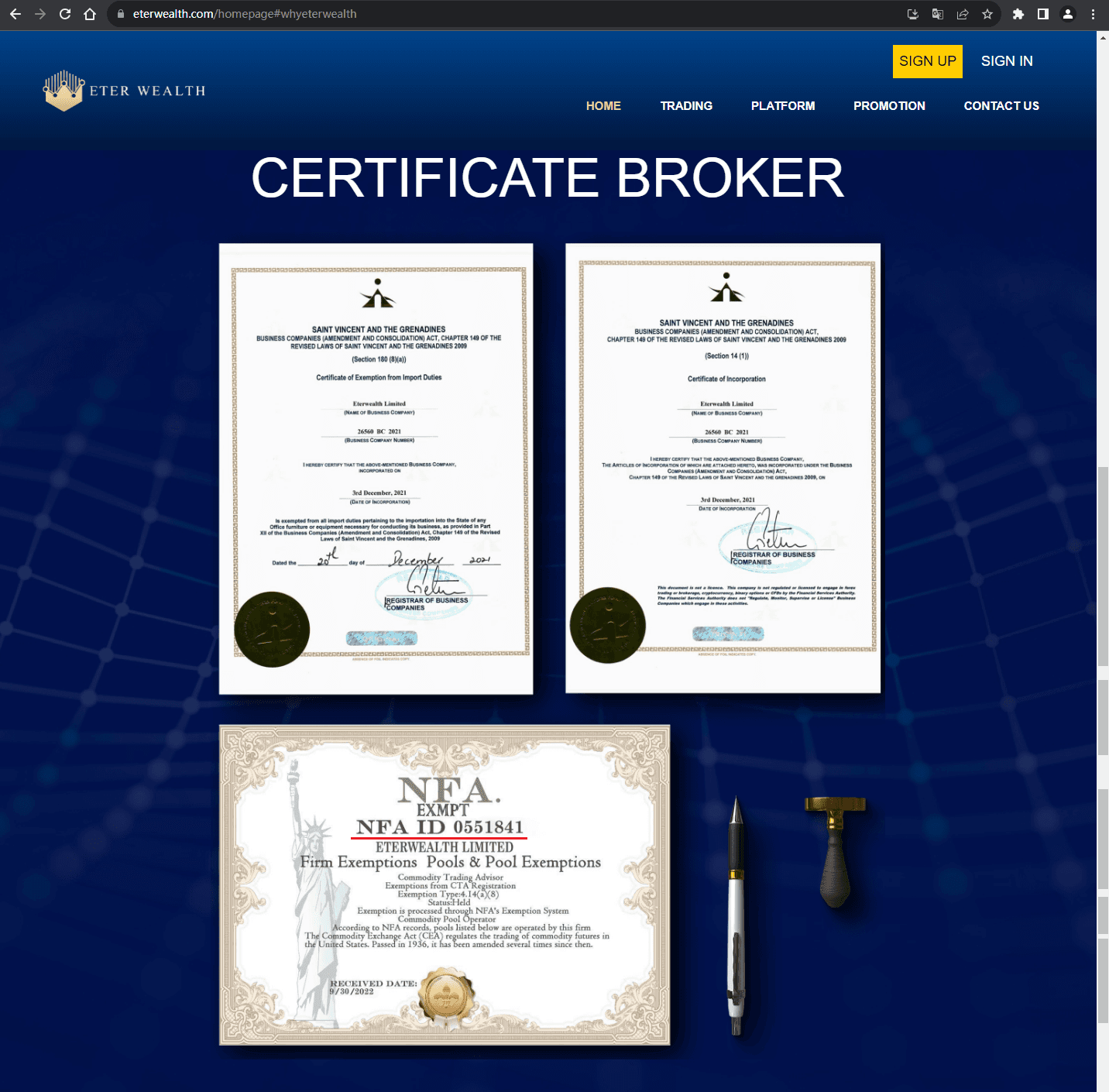Open the PLATFORM menu item

click(x=783, y=106)
